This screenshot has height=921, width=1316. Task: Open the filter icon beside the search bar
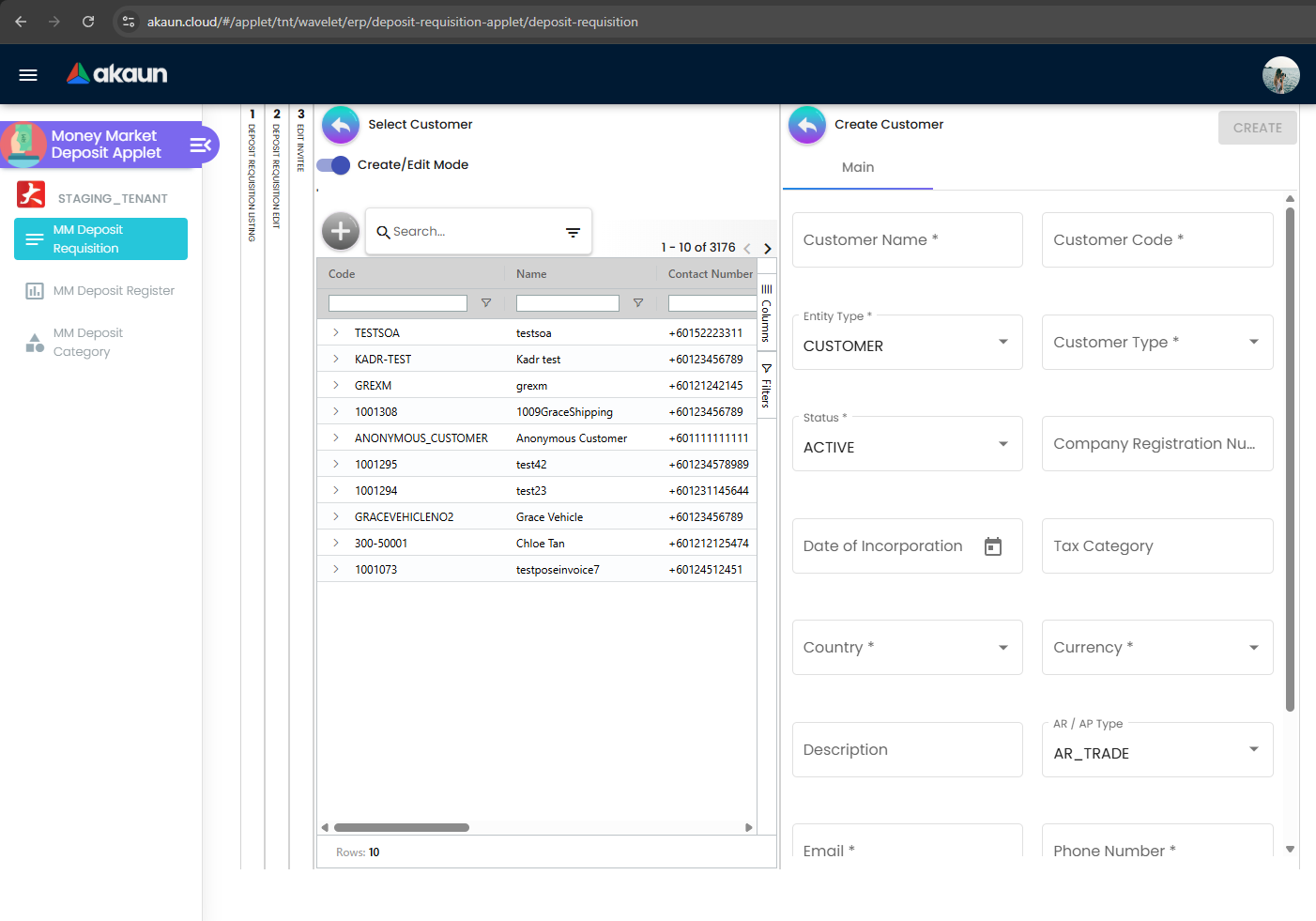(573, 231)
